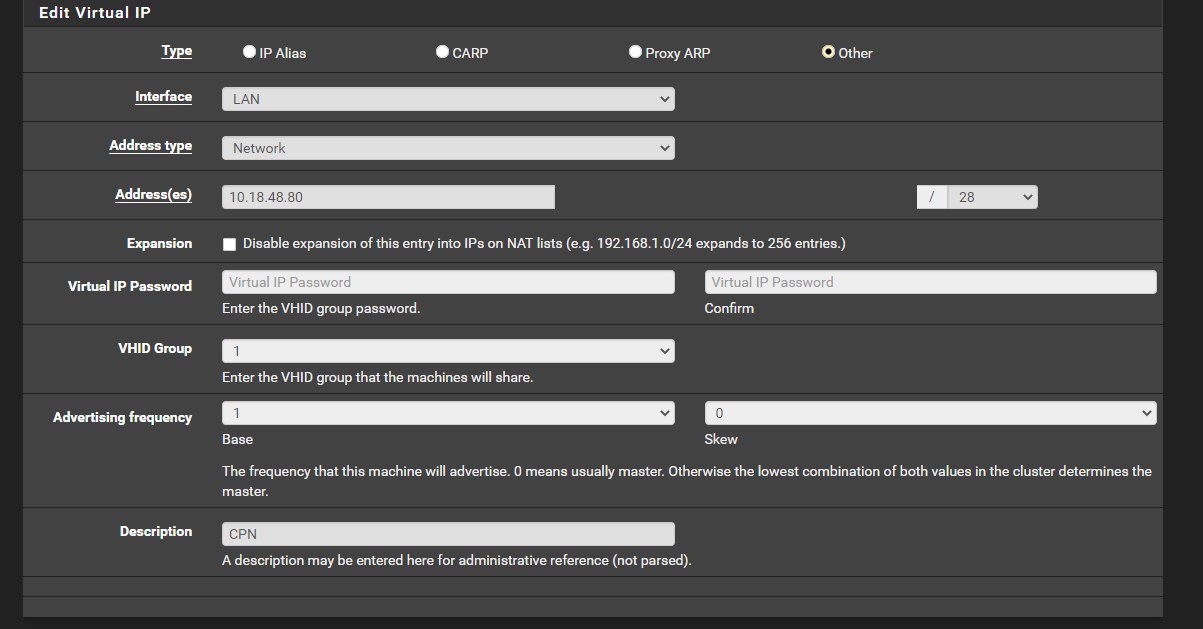1203x629 pixels.
Task: Click the first Virtual IP Password field
Action: click(x=448, y=282)
